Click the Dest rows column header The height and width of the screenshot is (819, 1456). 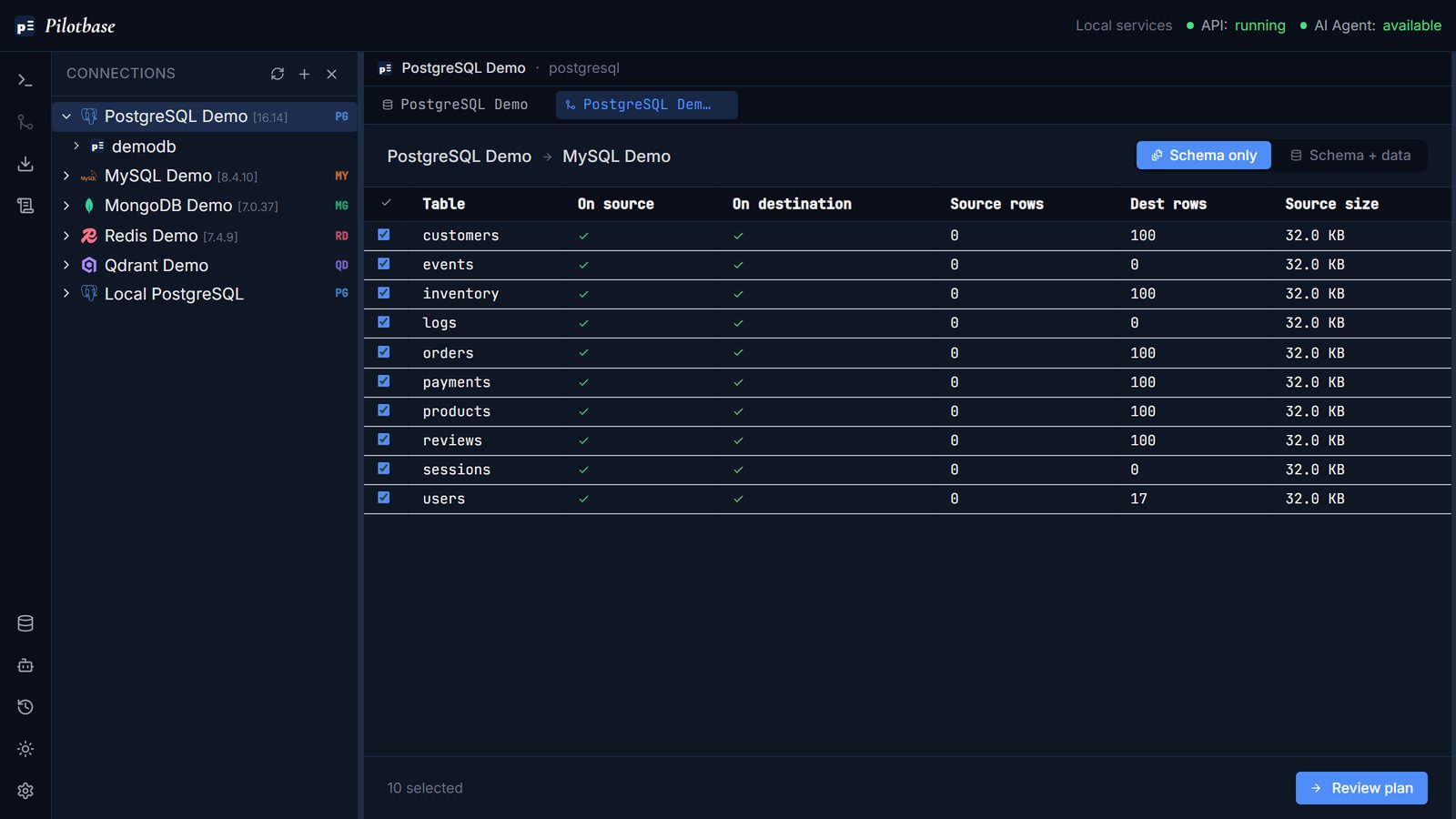1168,204
